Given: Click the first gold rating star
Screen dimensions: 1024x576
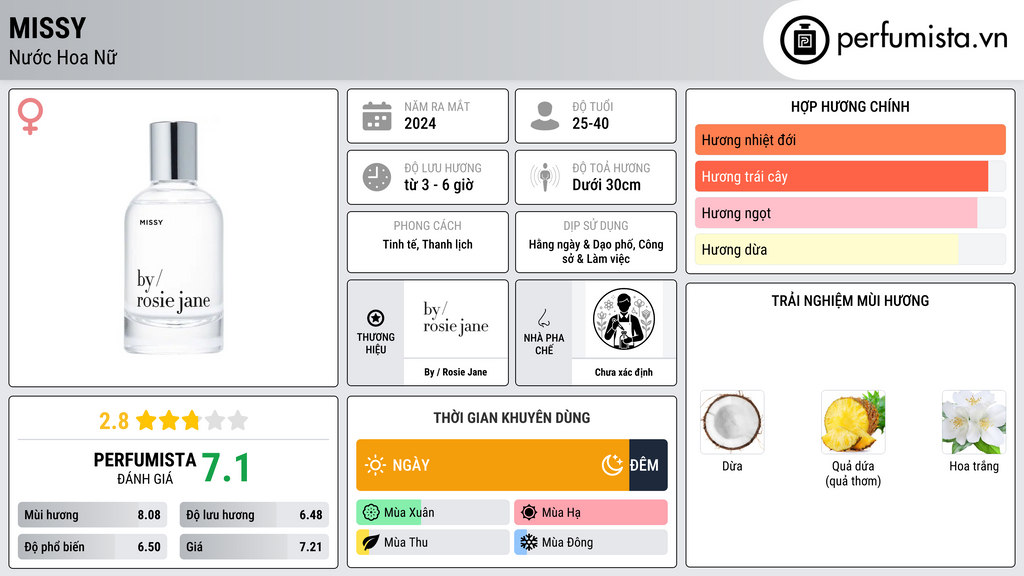Looking at the screenshot, I should [x=146, y=420].
